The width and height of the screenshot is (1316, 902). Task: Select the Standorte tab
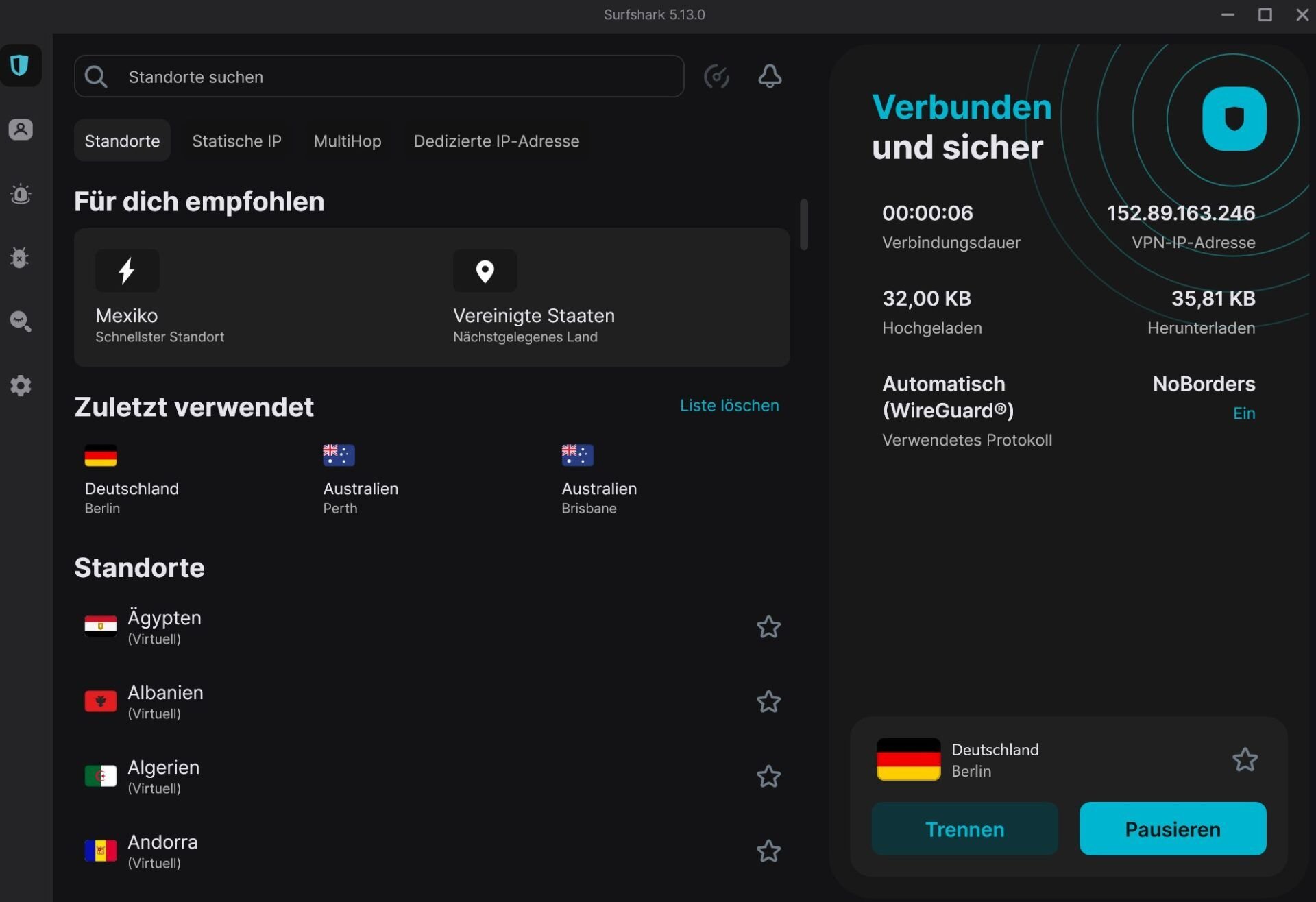pos(122,141)
